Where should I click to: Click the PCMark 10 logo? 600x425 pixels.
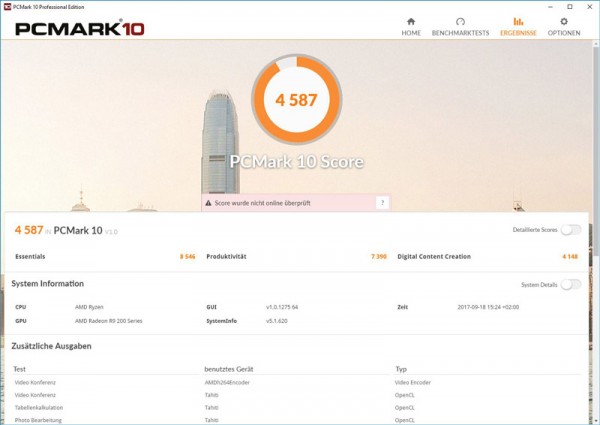tap(79, 27)
